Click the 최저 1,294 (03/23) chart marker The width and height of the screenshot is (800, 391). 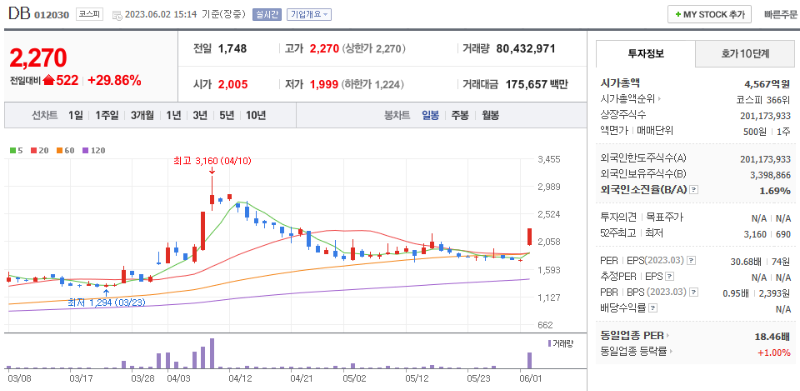(106, 303)
